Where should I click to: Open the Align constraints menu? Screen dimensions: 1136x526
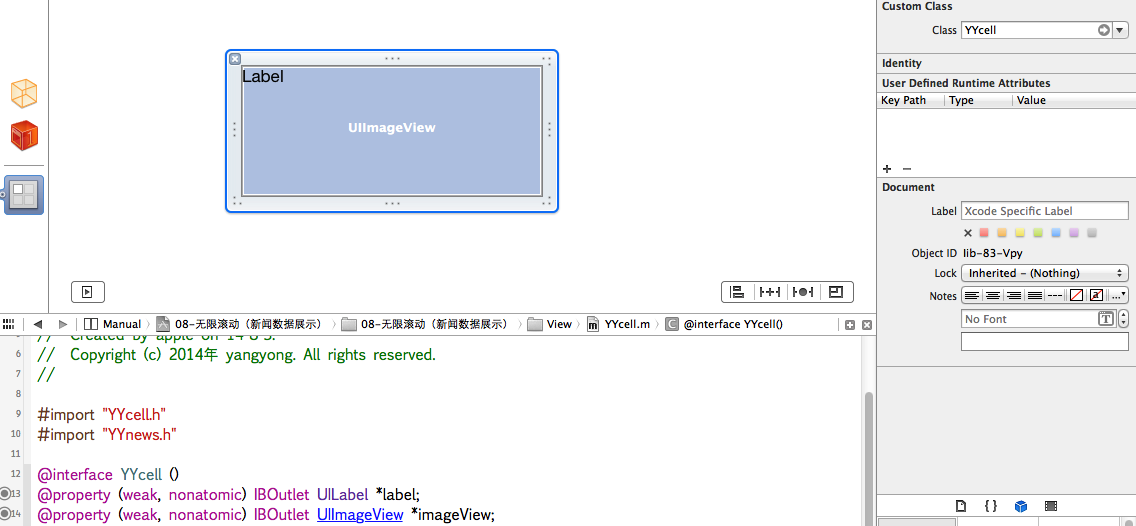click(737, 292)
